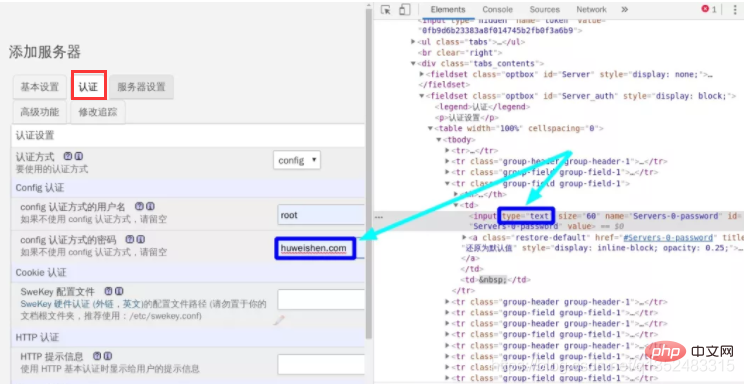Select the br clear="right" line
This screenshot has height=384, width=744.
click(x=460, y=52)
